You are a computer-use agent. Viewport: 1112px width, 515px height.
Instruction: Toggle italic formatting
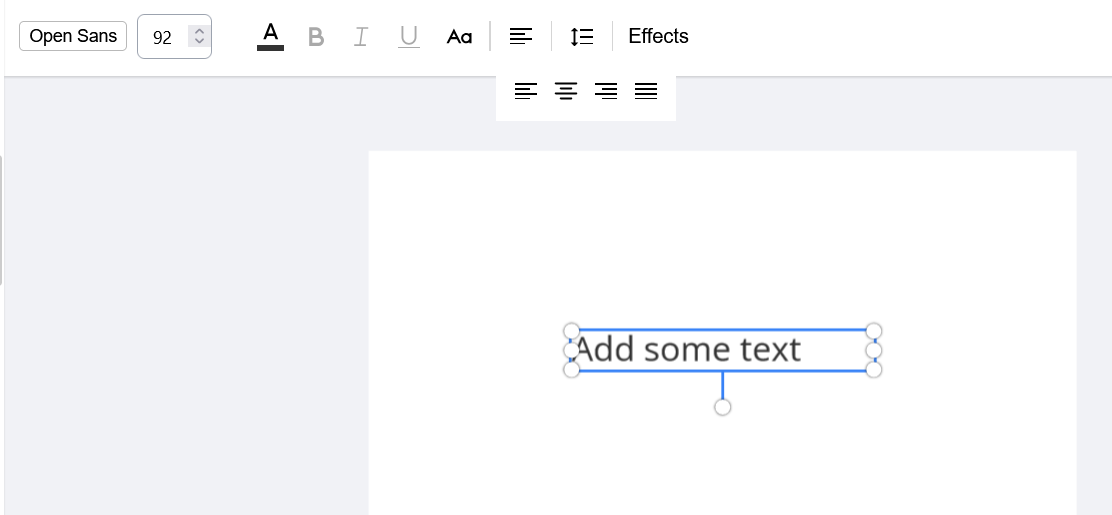tap(361, 37)
